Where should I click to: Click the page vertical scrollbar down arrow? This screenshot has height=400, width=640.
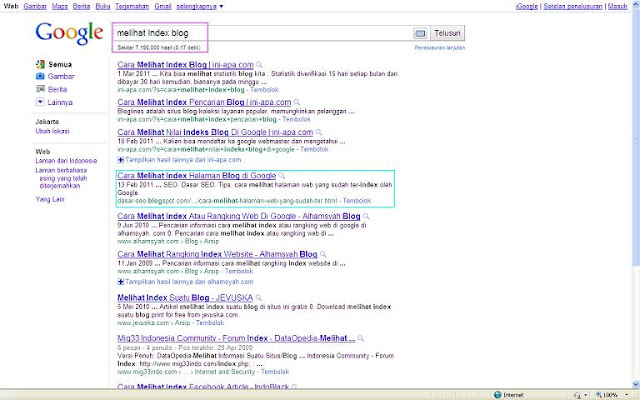pyautogui.click(x=636, y=384)
